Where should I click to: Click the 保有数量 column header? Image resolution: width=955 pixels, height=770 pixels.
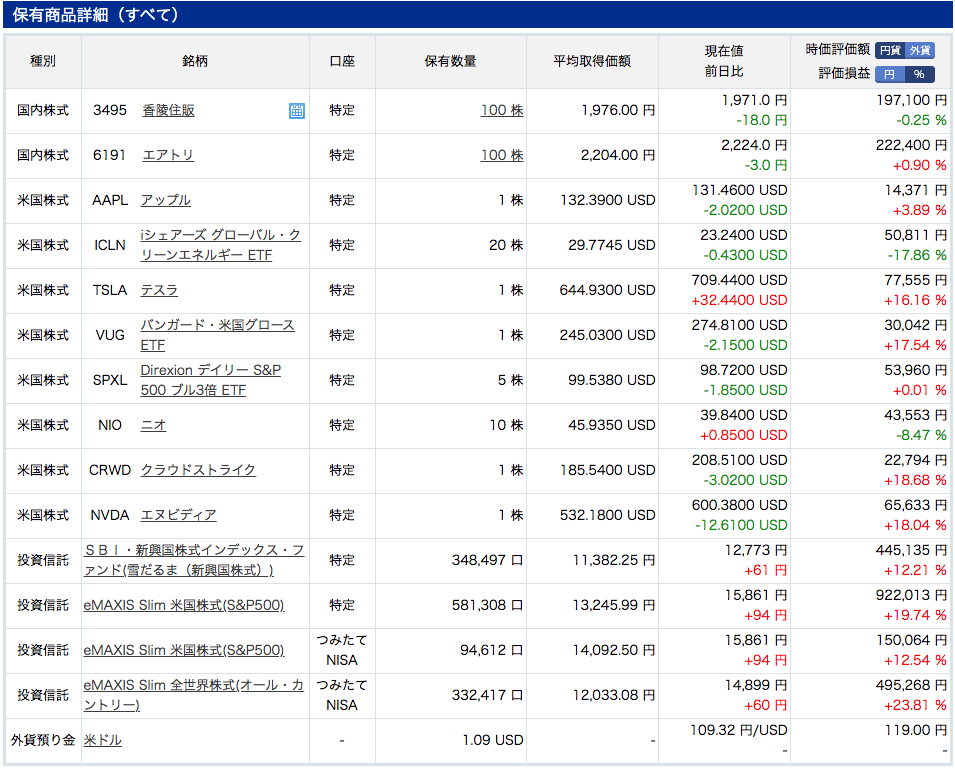click(x=451, y=61)
